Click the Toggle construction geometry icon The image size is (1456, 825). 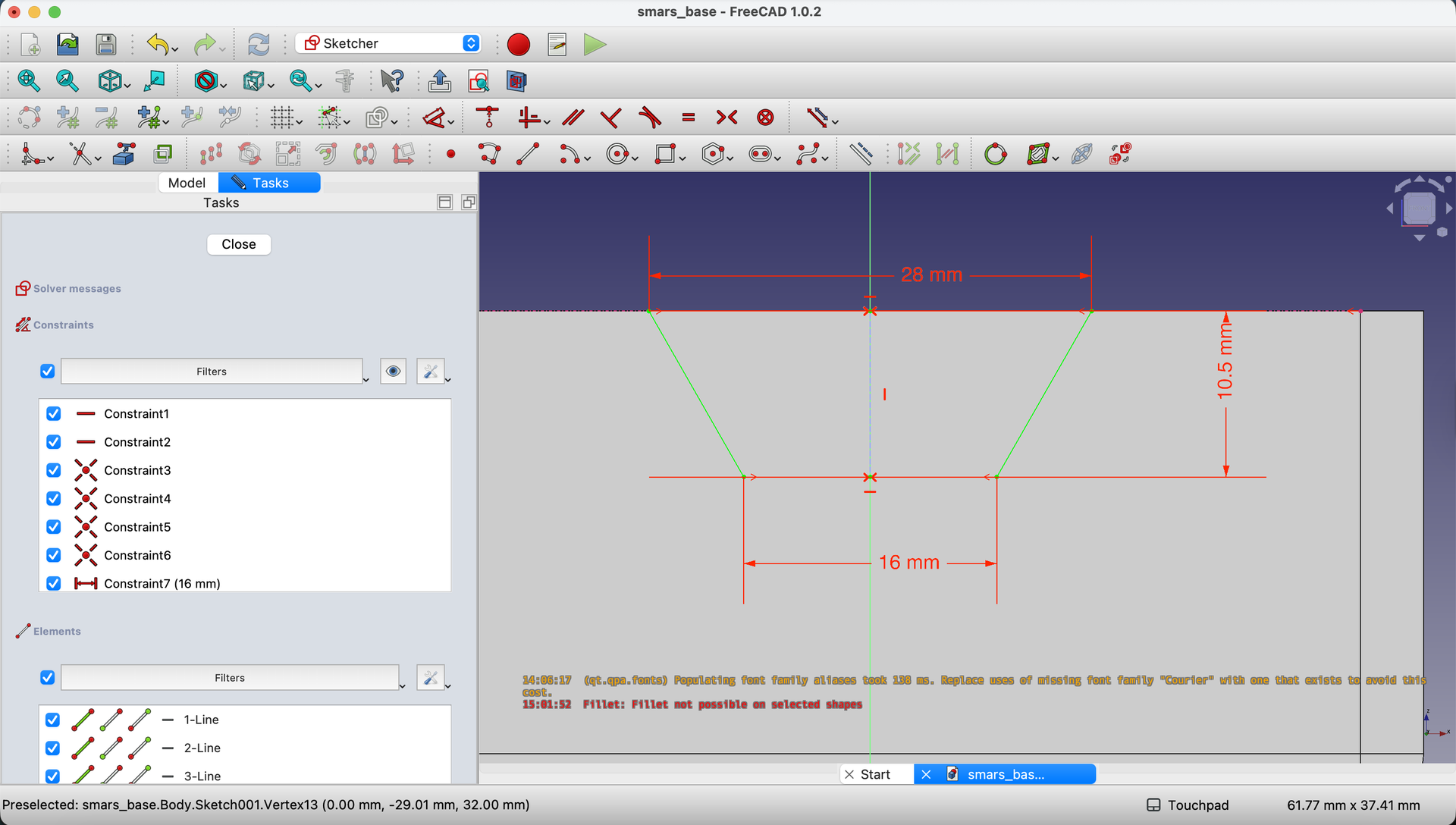[x=860, y=154]
